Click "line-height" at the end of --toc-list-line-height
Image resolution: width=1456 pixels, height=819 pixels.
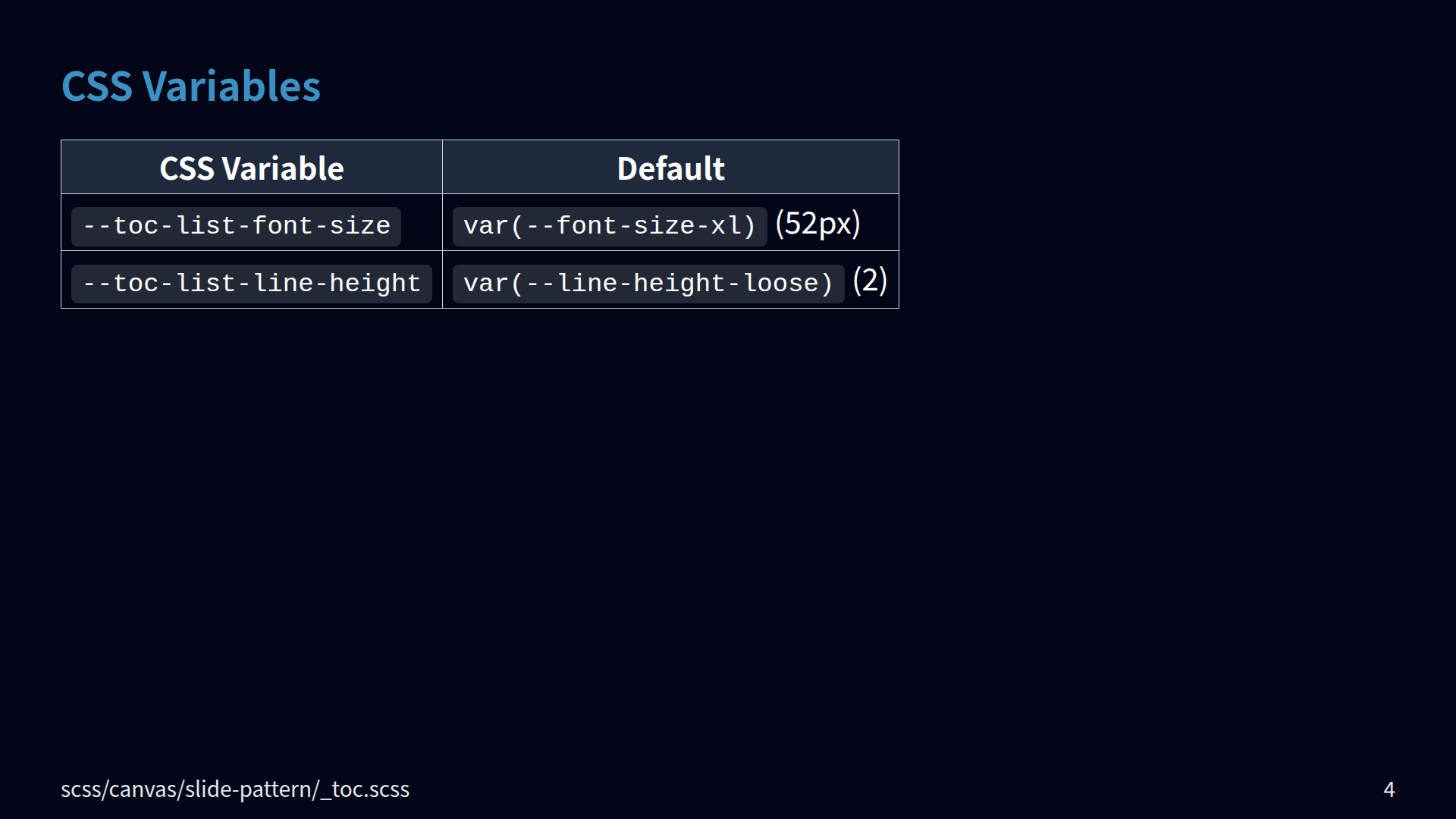tap(337, 284)
